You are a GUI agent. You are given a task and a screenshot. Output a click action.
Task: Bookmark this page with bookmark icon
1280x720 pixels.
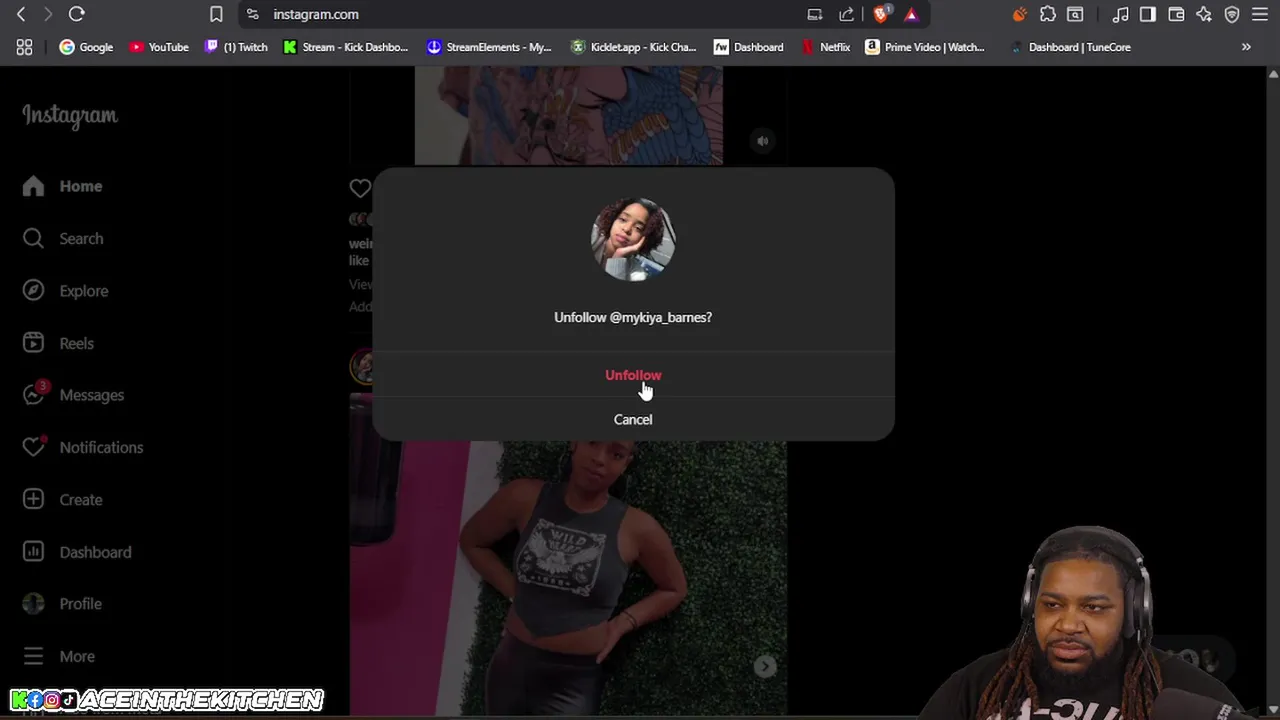tap(216, 14)
